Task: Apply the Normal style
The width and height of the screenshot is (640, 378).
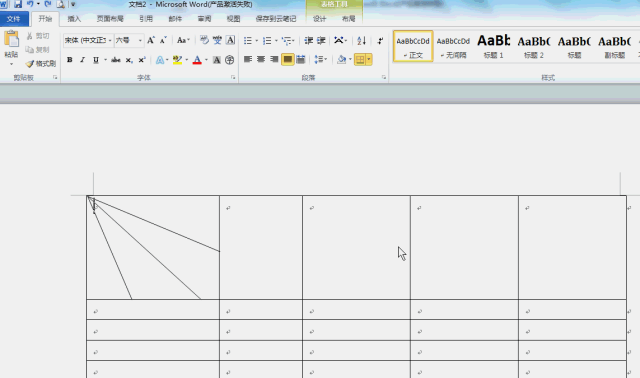Action: click(x=413, y=46)
